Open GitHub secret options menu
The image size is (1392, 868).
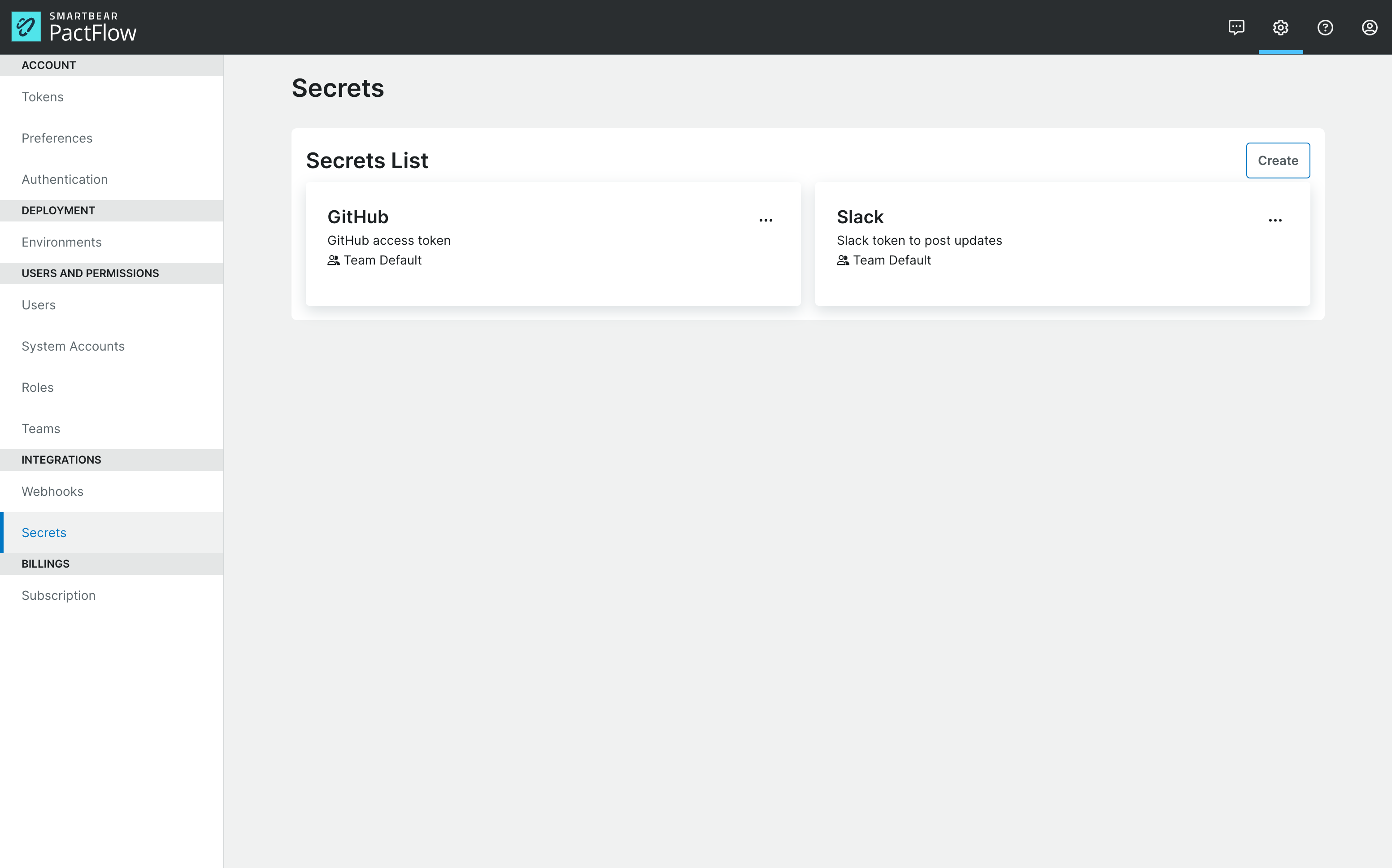coord(766,218)
